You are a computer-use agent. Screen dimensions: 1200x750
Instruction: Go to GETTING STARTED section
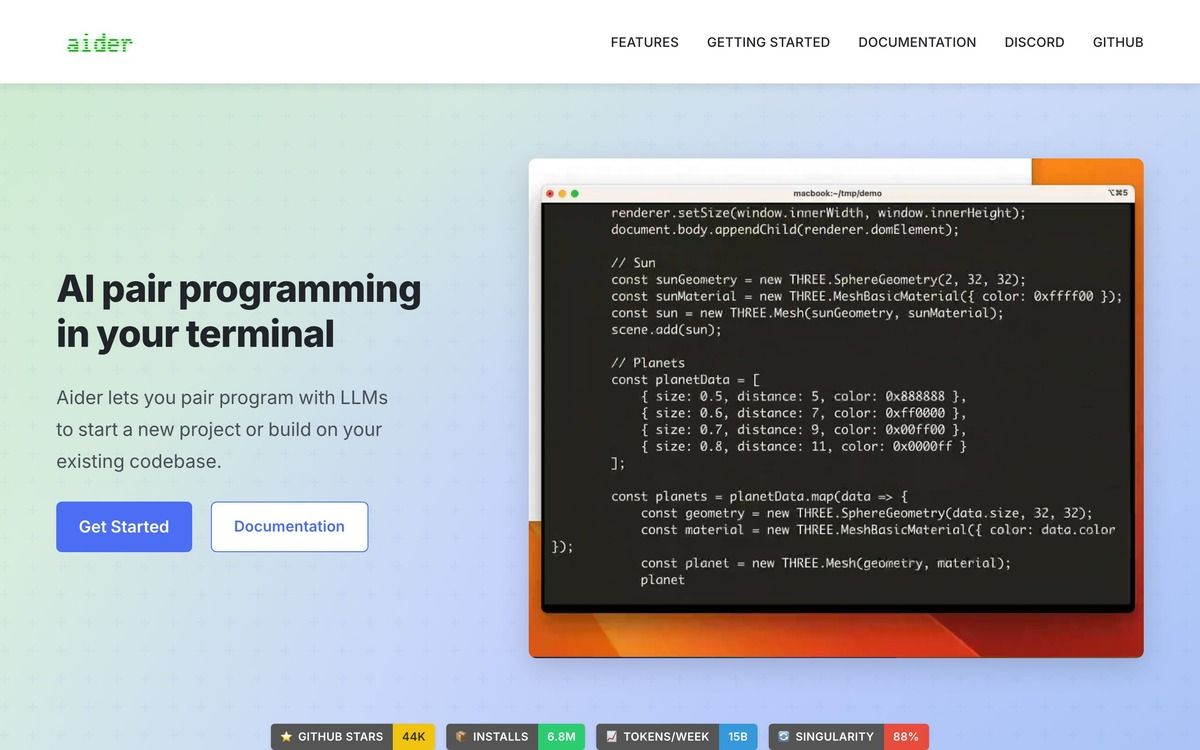point(768,42)
